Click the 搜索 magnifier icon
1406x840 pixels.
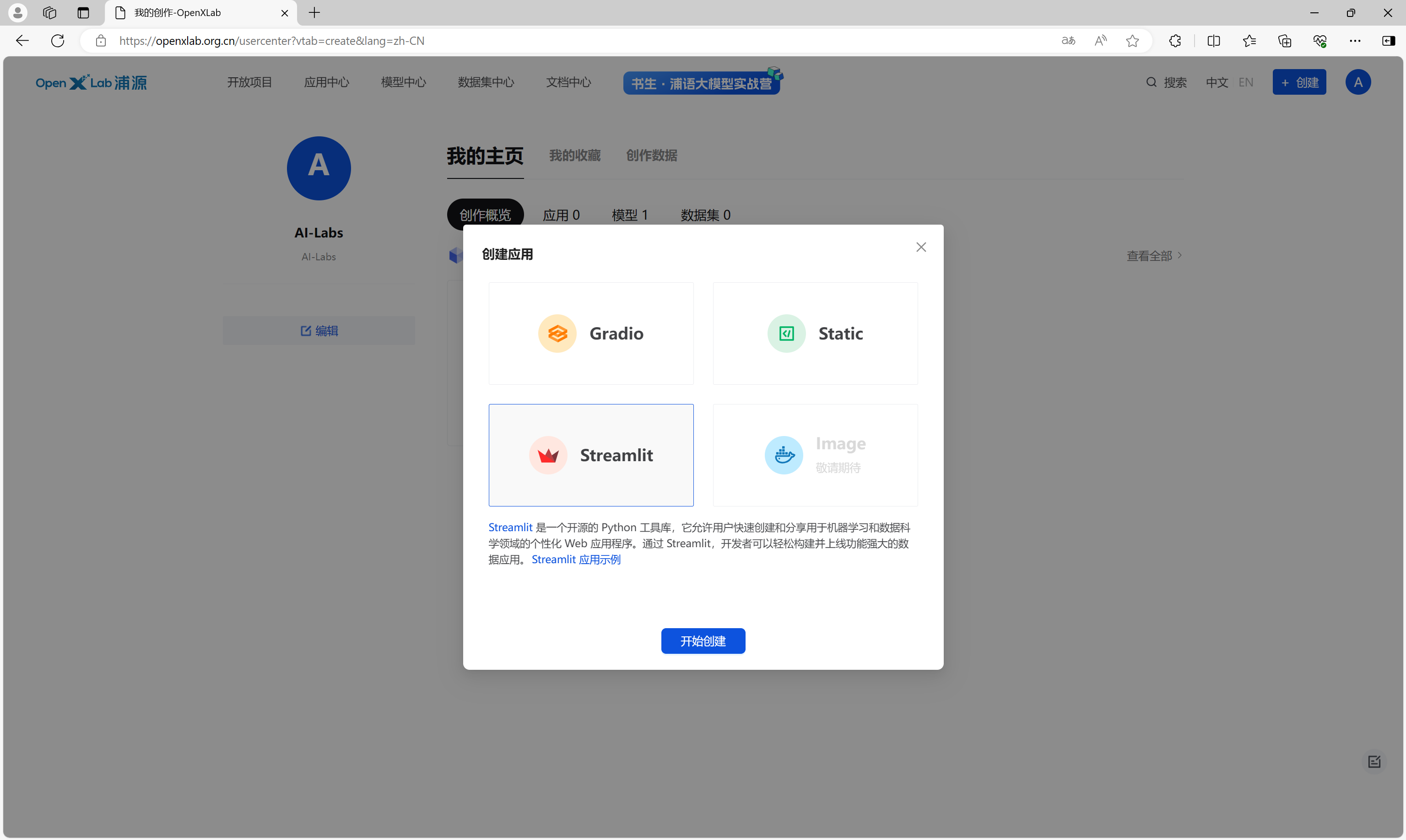pos(1151,83)
